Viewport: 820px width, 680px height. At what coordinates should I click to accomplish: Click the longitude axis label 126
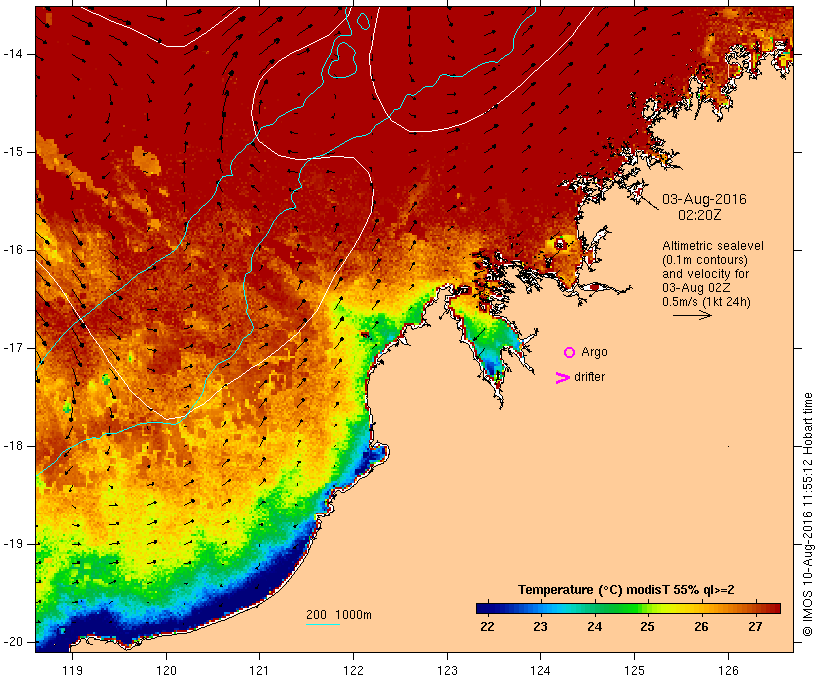(728, 671)
